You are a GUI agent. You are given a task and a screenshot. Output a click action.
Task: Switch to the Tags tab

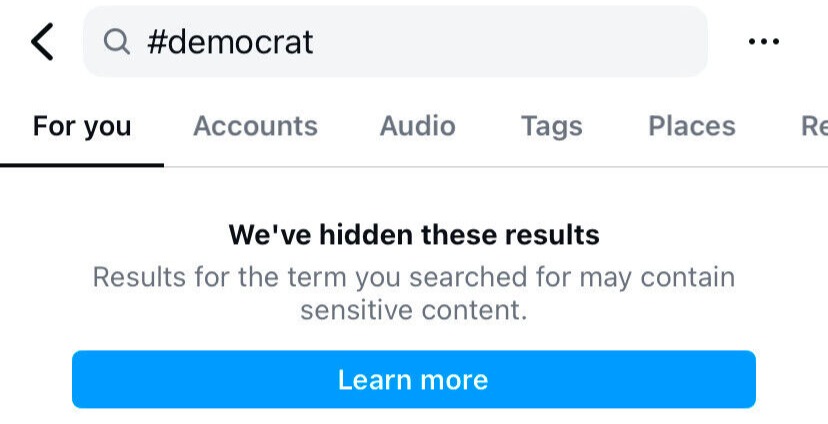coord(551,126)
